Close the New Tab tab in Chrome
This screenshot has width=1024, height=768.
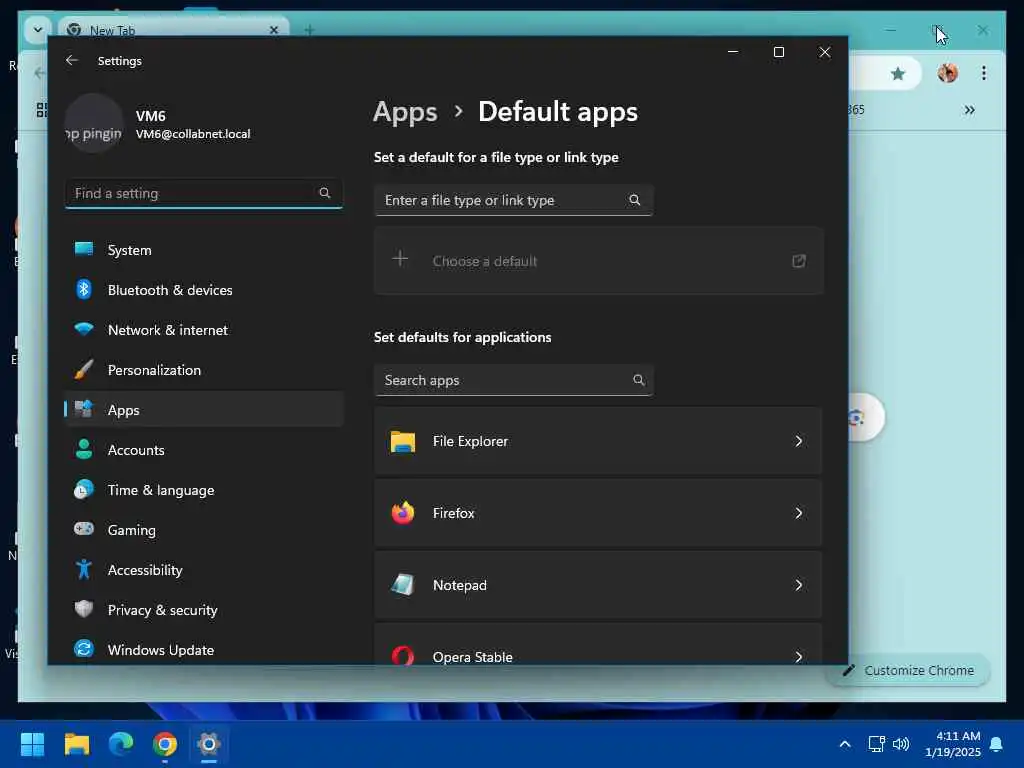click(x=274, y=30)
